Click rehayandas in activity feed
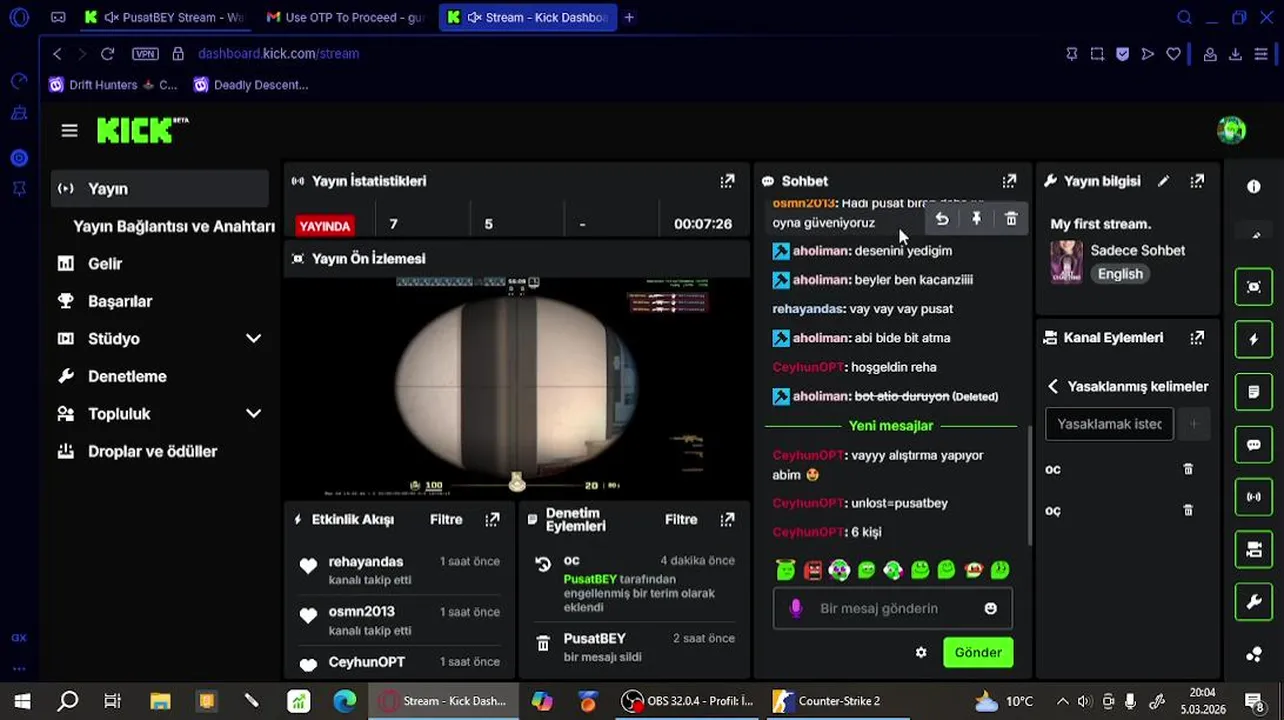 point(366,562)
